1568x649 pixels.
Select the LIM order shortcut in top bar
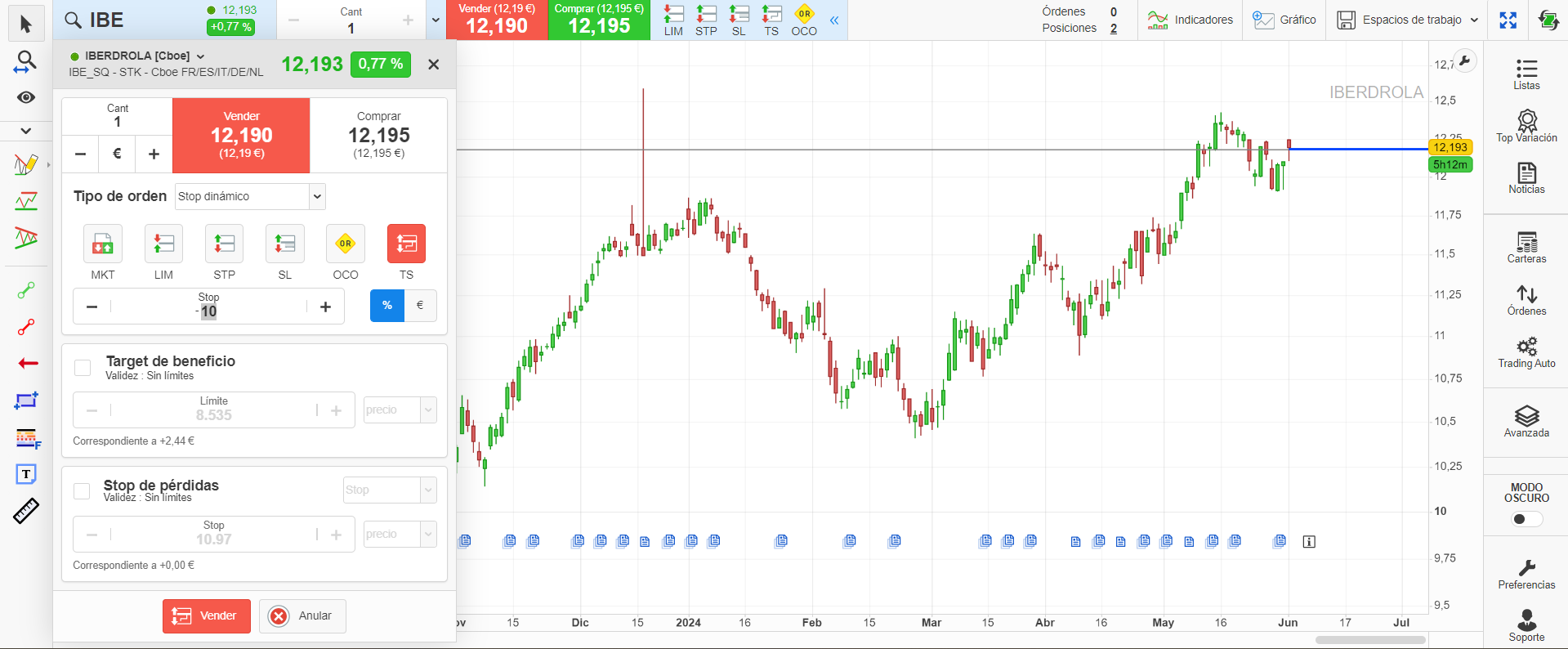click(673, 20)
